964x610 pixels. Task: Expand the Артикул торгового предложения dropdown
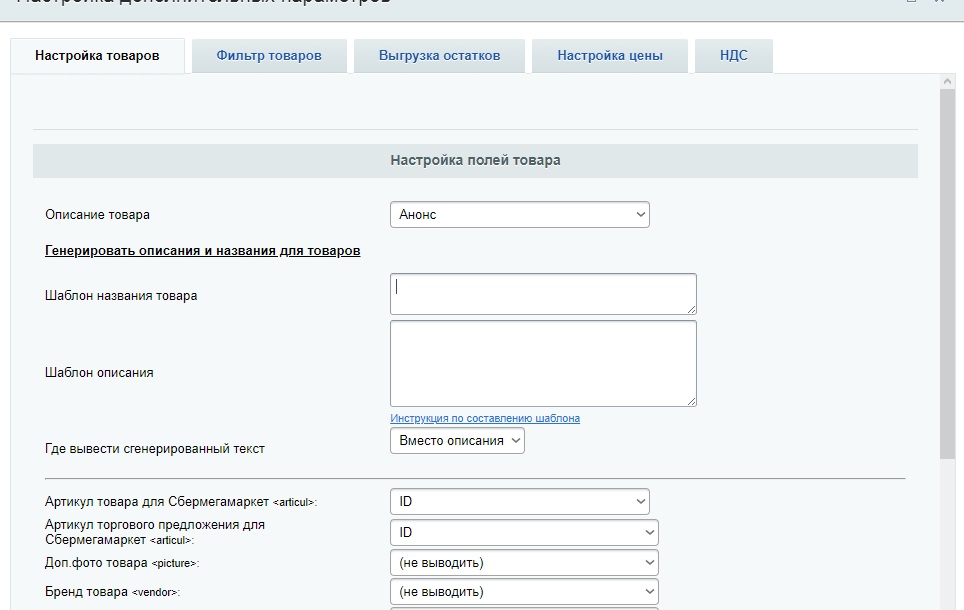523,532
